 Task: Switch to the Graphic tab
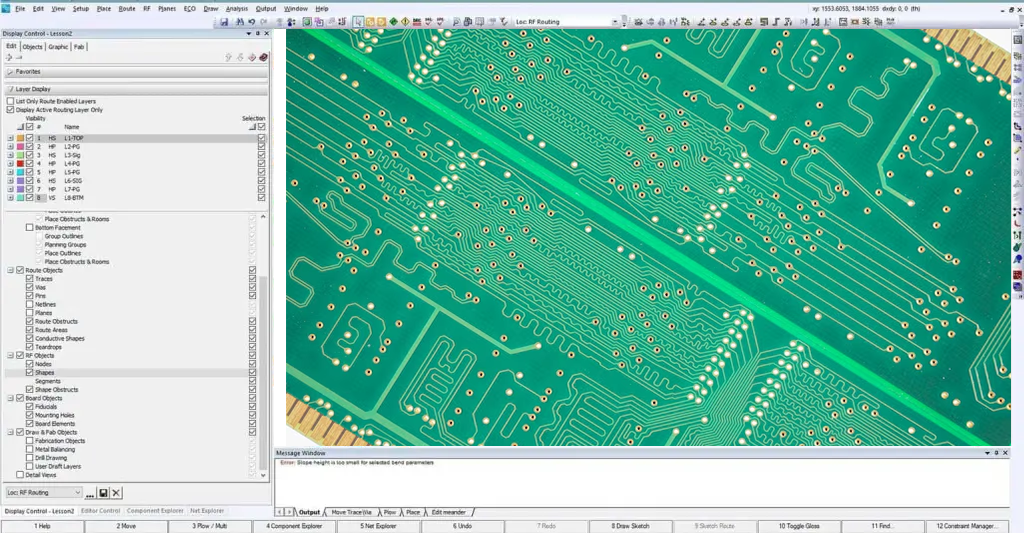[x=57, y=46]
